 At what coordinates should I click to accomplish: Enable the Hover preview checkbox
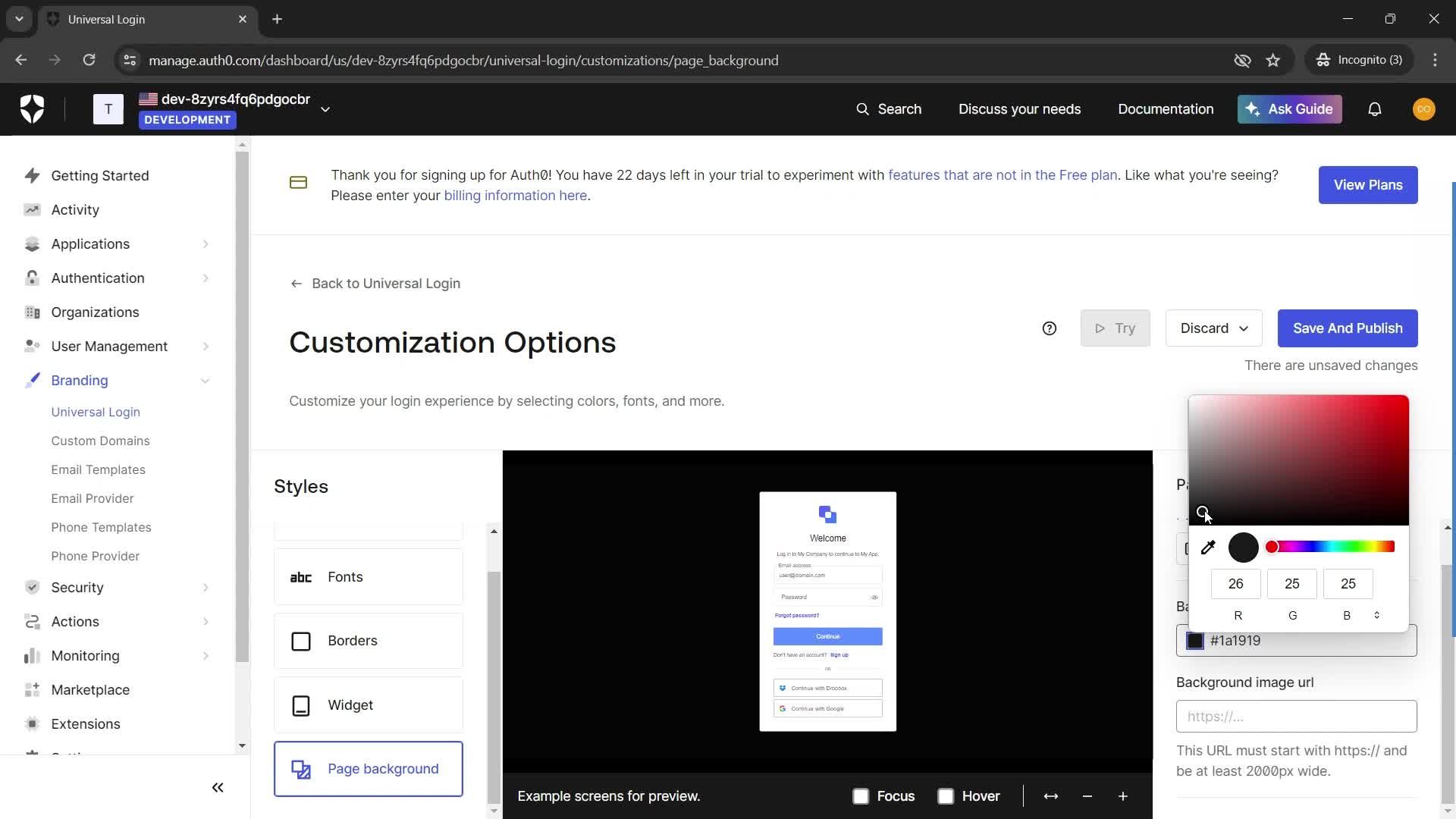click(946, 796)
